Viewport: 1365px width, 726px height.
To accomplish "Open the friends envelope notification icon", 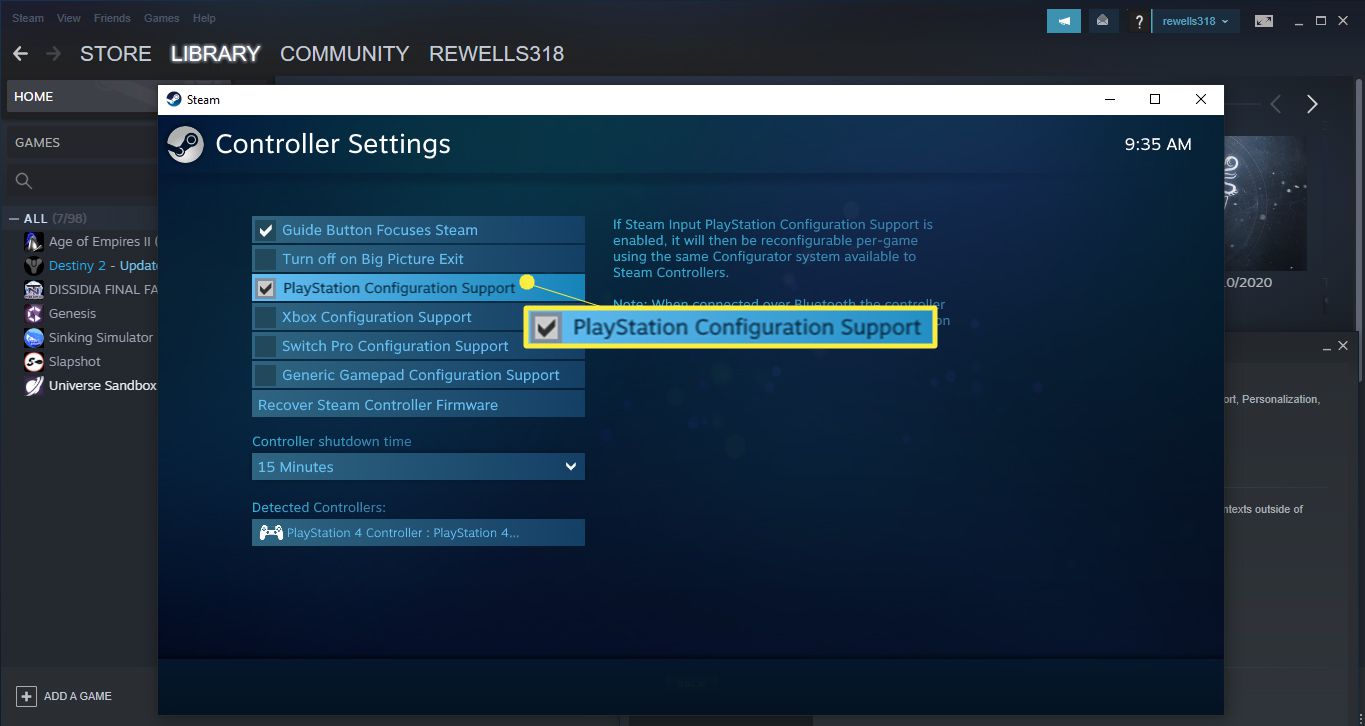I will point(1102,20).
